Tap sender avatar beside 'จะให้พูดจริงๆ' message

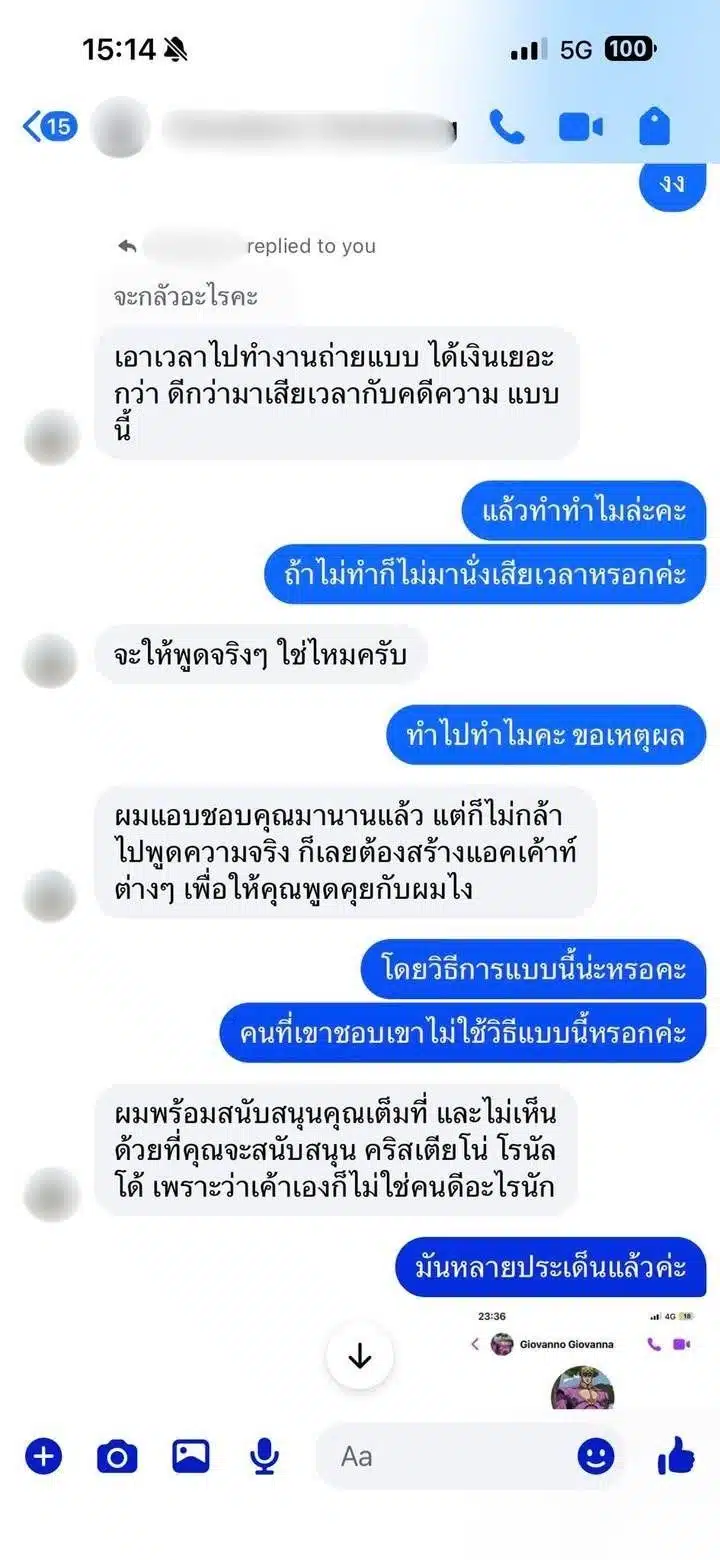tap(50, 660)
